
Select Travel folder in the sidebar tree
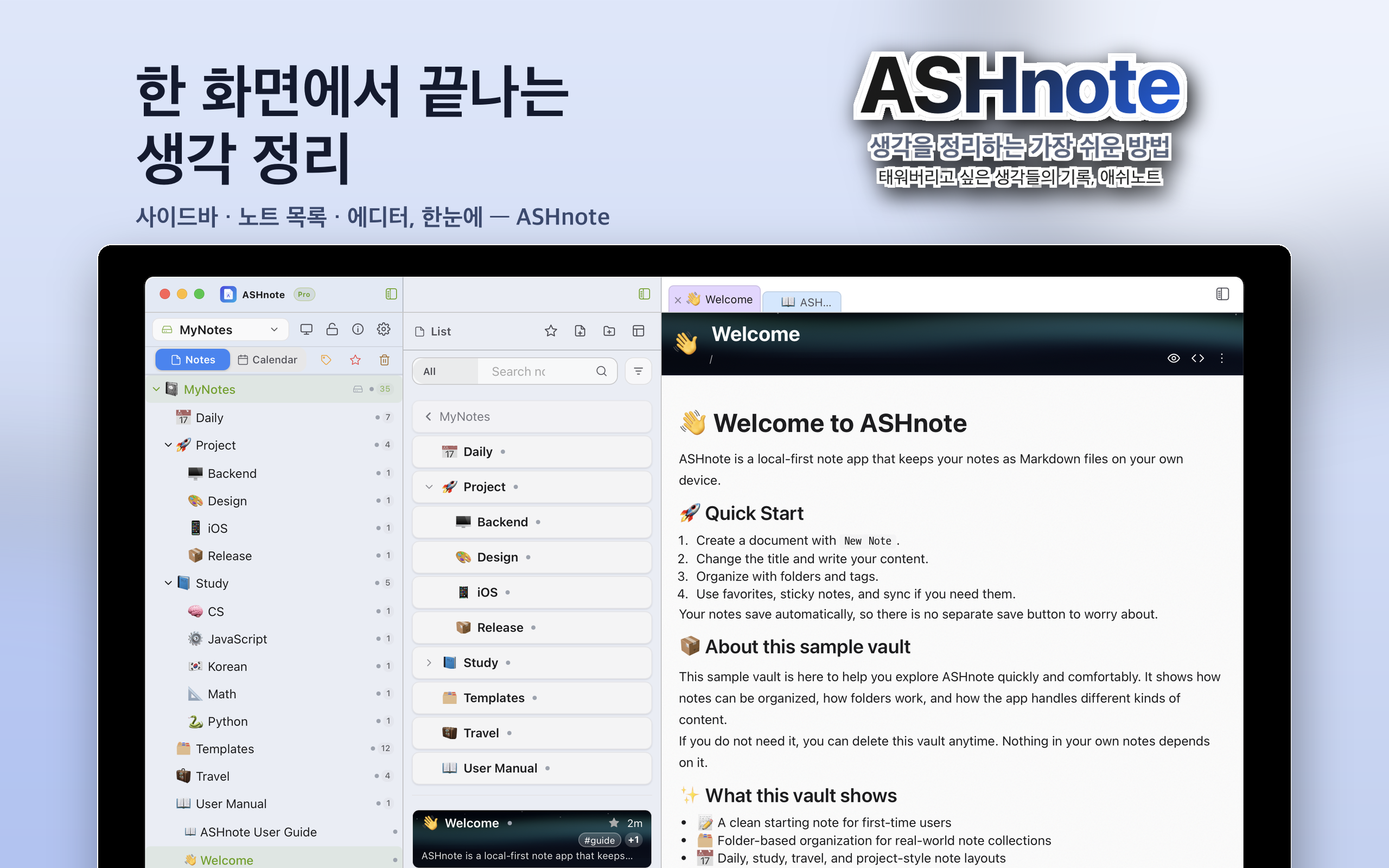[x=275, y=776]
